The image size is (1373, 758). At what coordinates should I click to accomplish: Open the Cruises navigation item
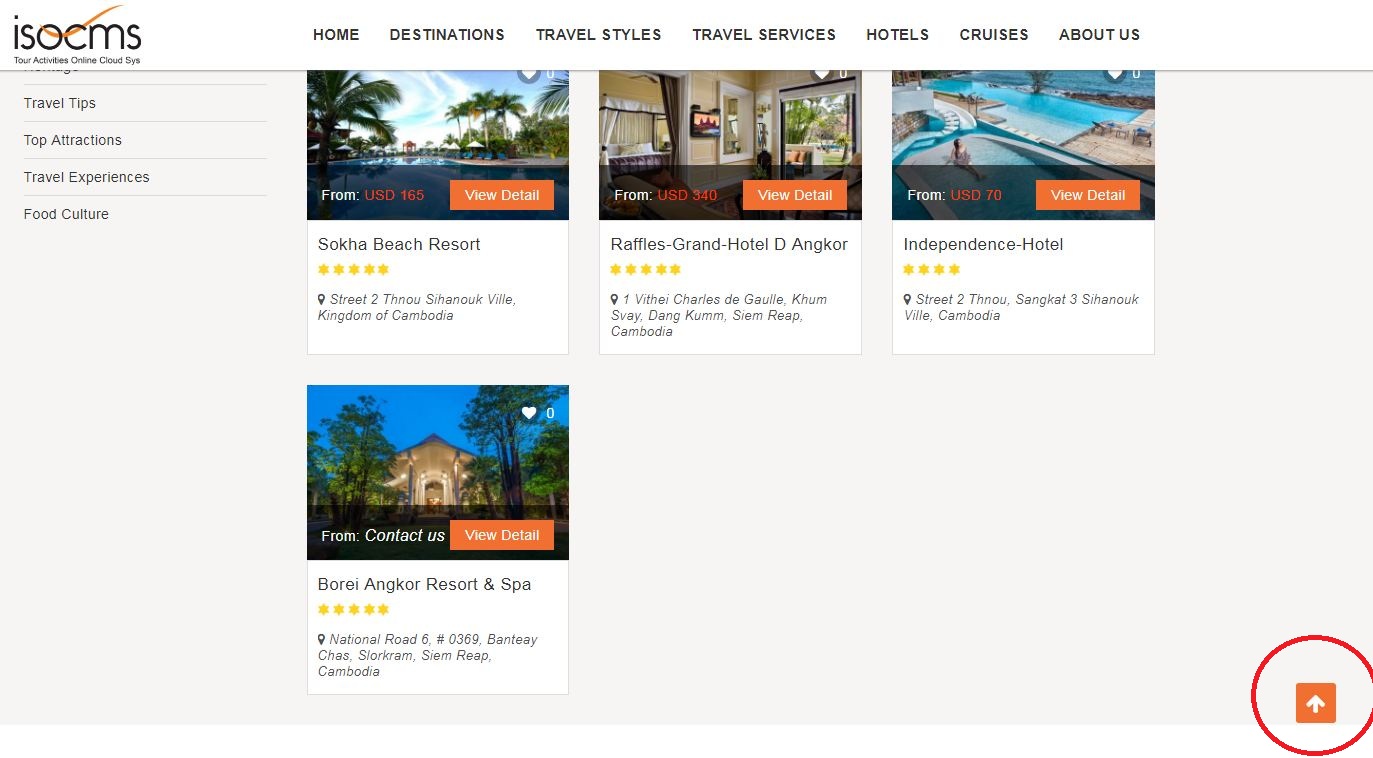994,34
